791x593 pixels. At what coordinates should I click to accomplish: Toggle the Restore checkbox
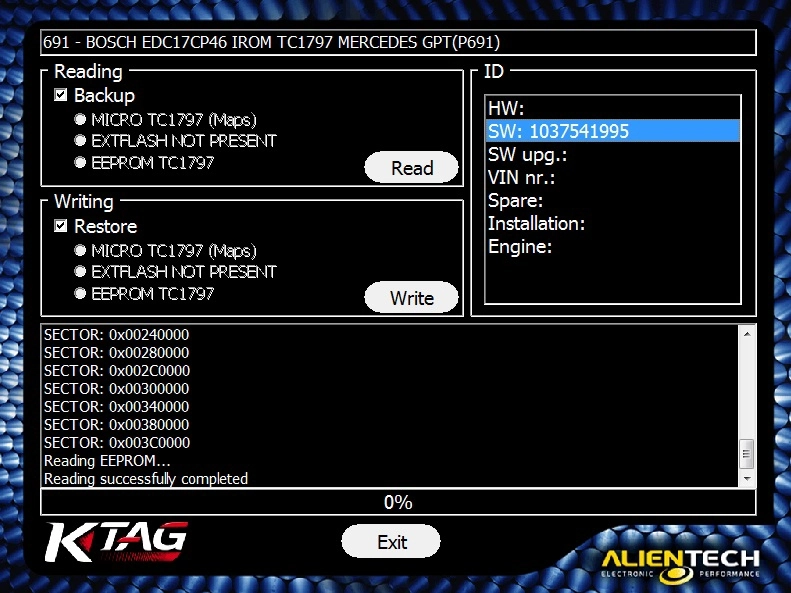tap(61, 225)
